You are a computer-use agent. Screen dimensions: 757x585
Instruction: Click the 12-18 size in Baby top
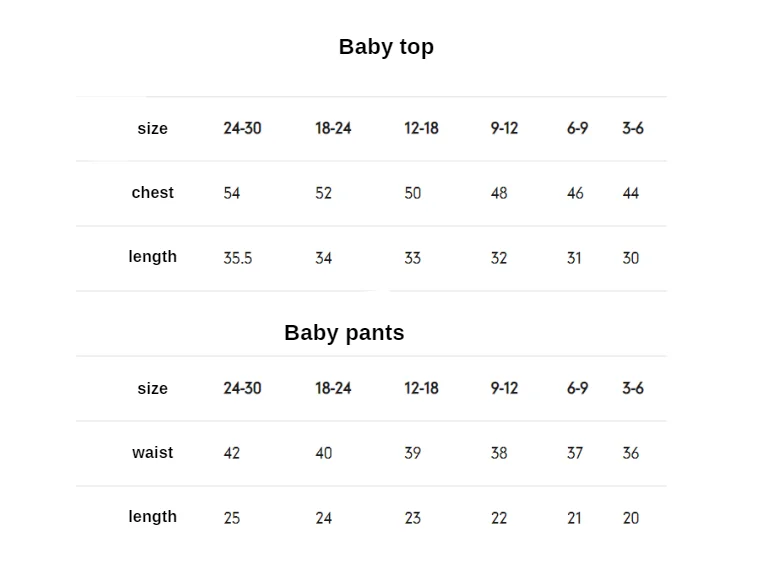tap(421, 128)
